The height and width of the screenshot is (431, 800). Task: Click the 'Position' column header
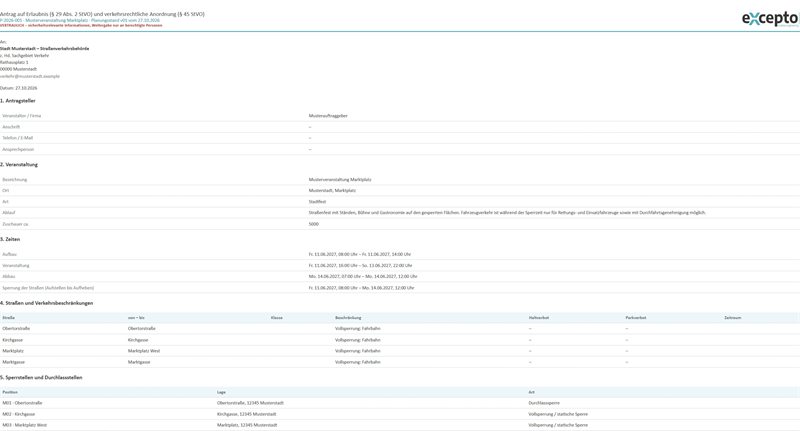[x=10, y=392]
